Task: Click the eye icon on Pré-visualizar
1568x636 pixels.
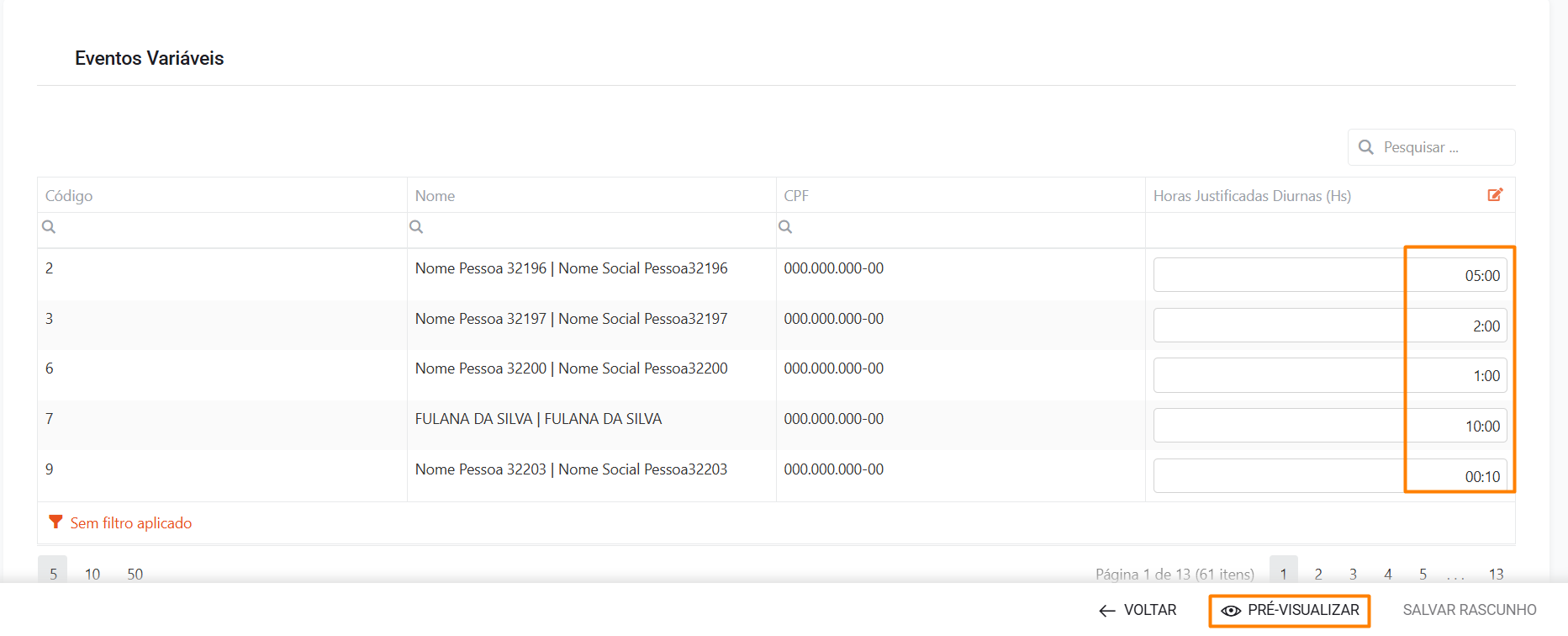Action: (1231, 611)
